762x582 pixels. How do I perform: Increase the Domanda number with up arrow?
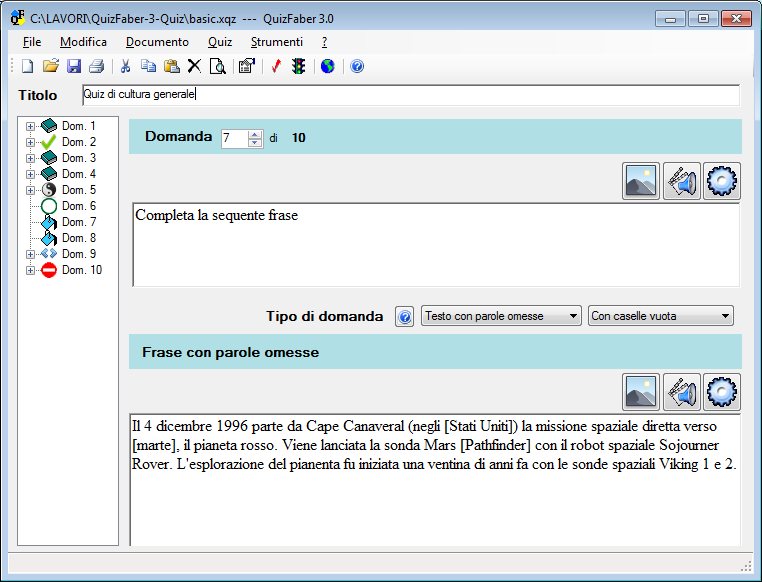point(255,133)
